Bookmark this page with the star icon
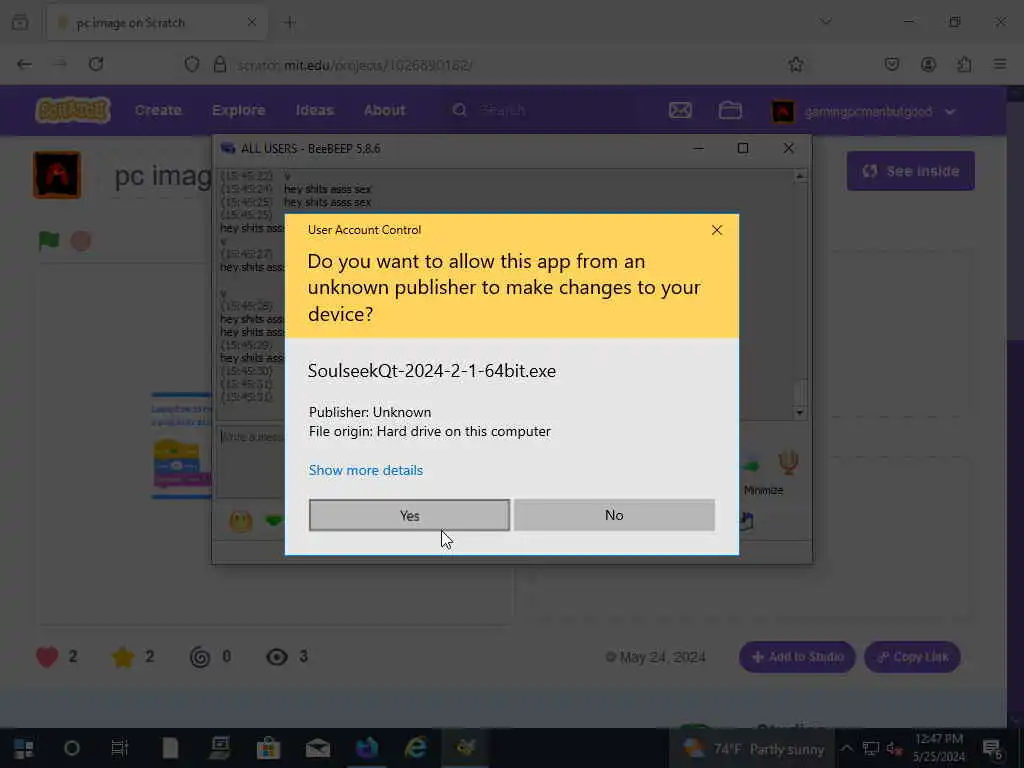 (795, 64)
